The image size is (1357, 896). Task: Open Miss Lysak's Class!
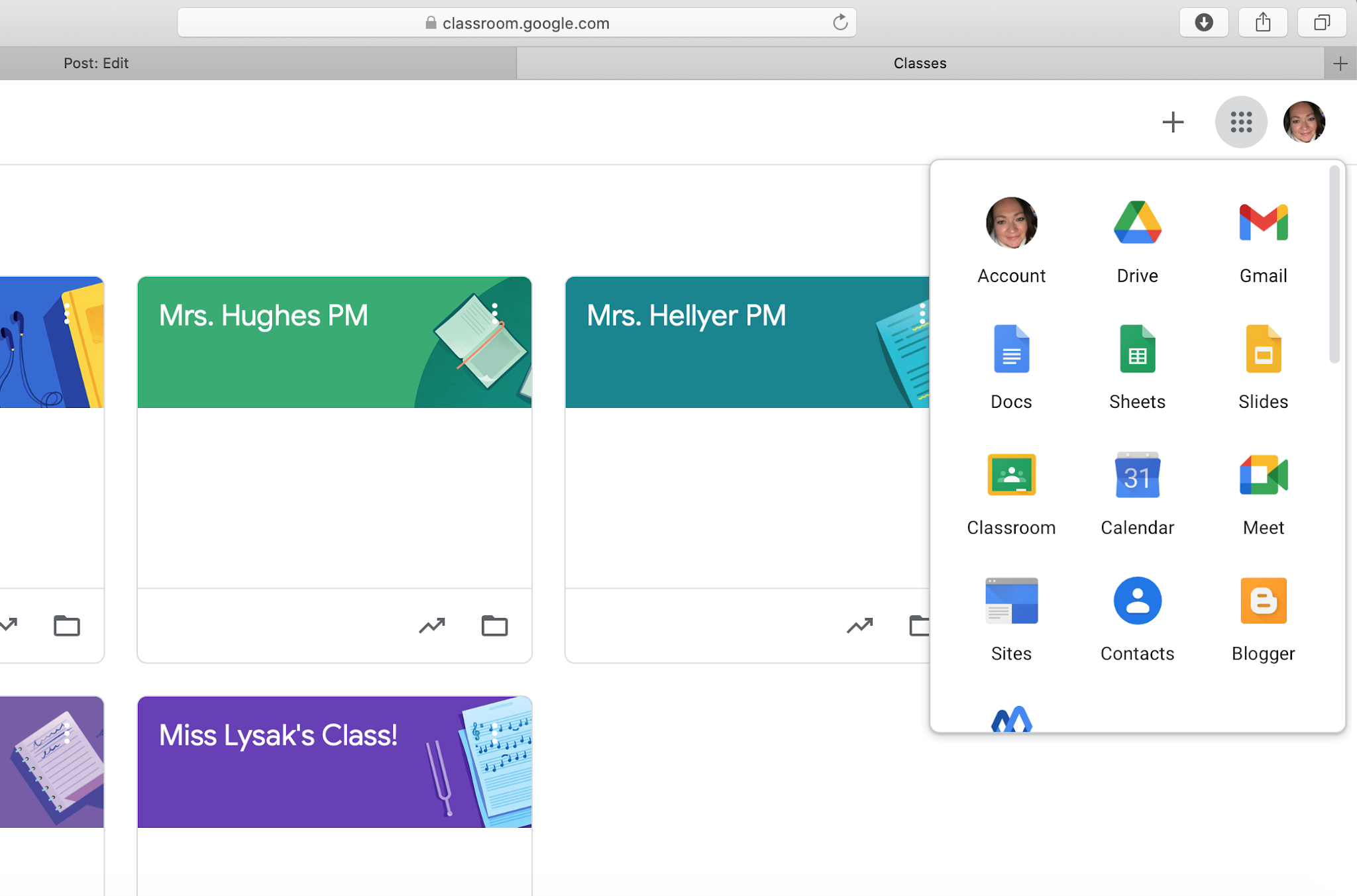click(278, 735)
